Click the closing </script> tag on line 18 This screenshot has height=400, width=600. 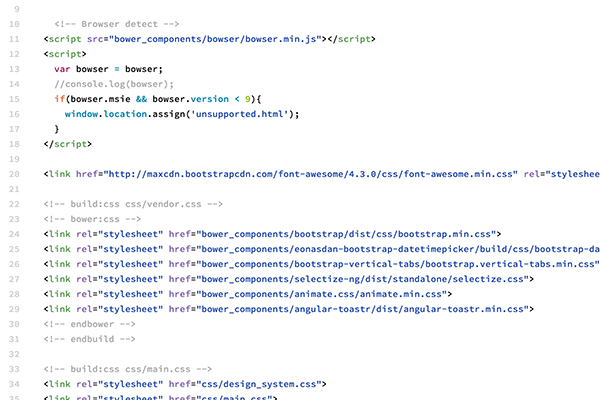68,144
